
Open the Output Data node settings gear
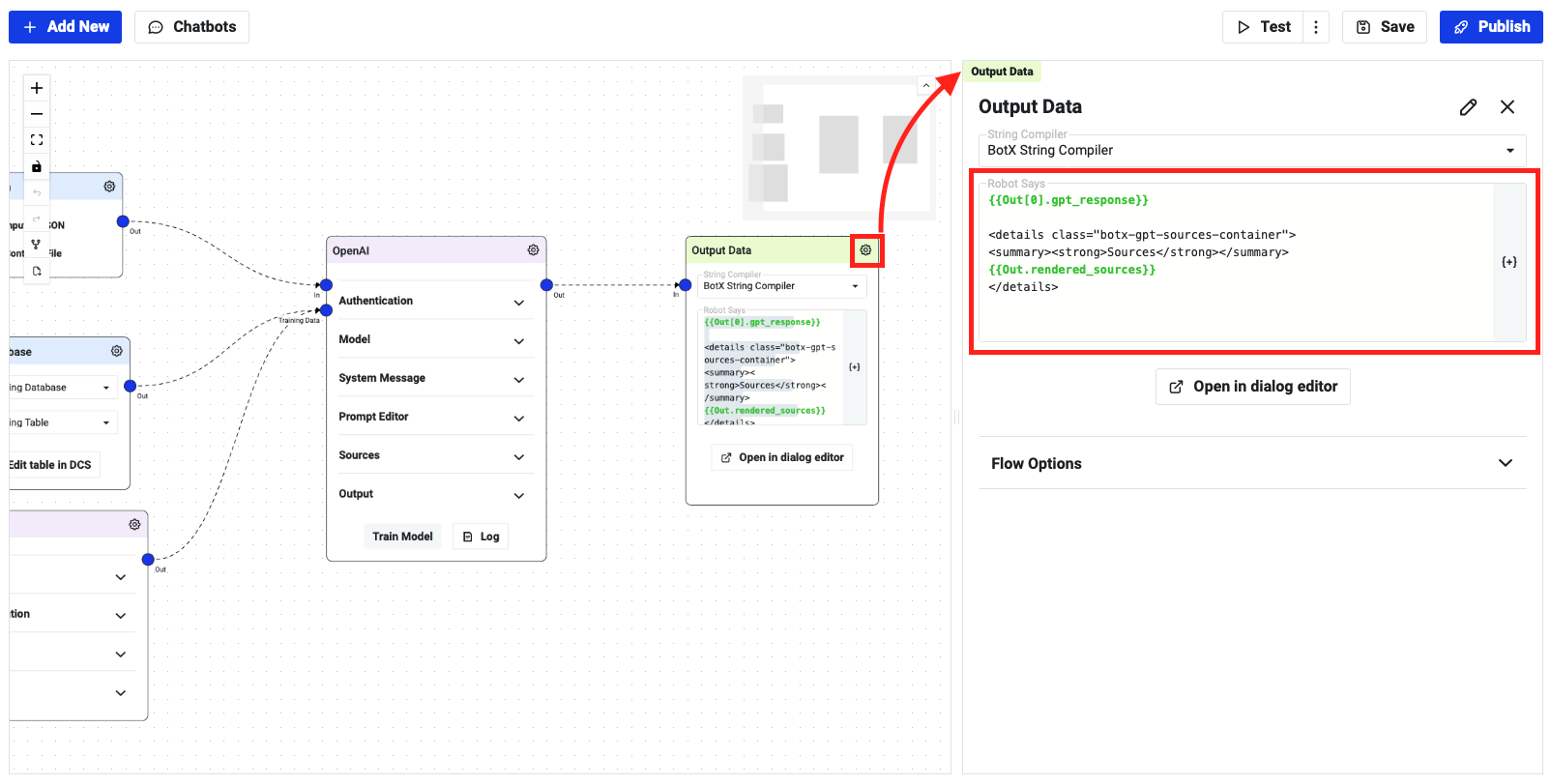[865, 250]
